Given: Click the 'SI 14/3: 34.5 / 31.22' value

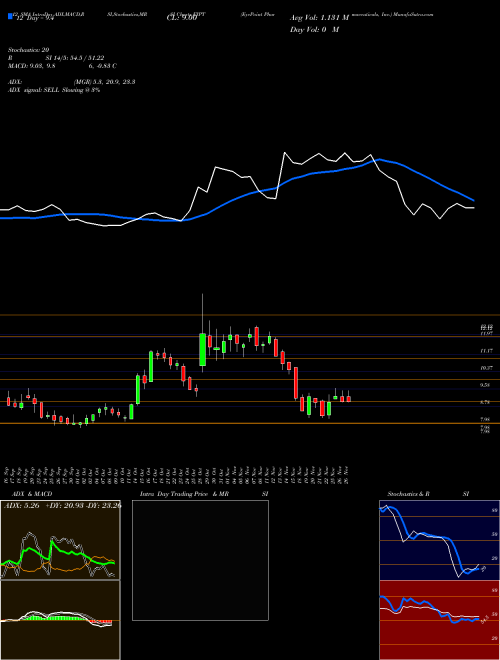Looking at the screenshot, I should [75, 58].
